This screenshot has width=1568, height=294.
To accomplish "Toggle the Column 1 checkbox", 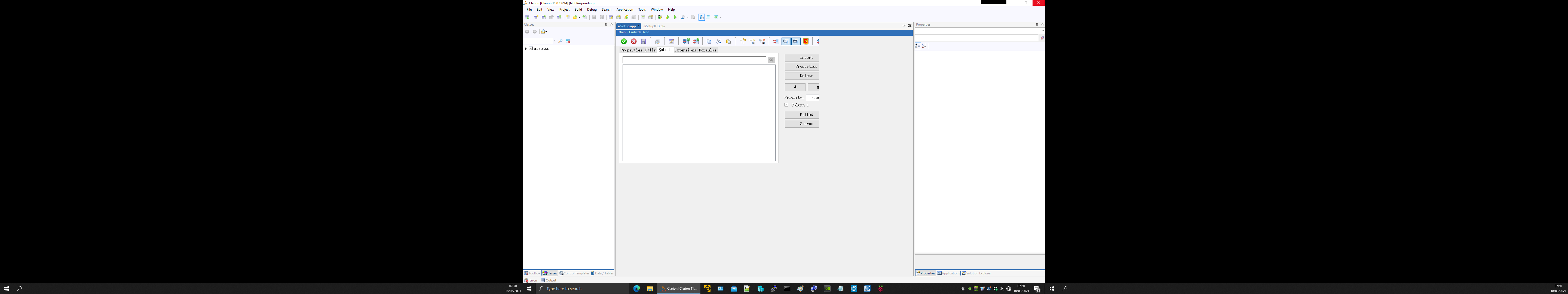I will pos(786,105).
